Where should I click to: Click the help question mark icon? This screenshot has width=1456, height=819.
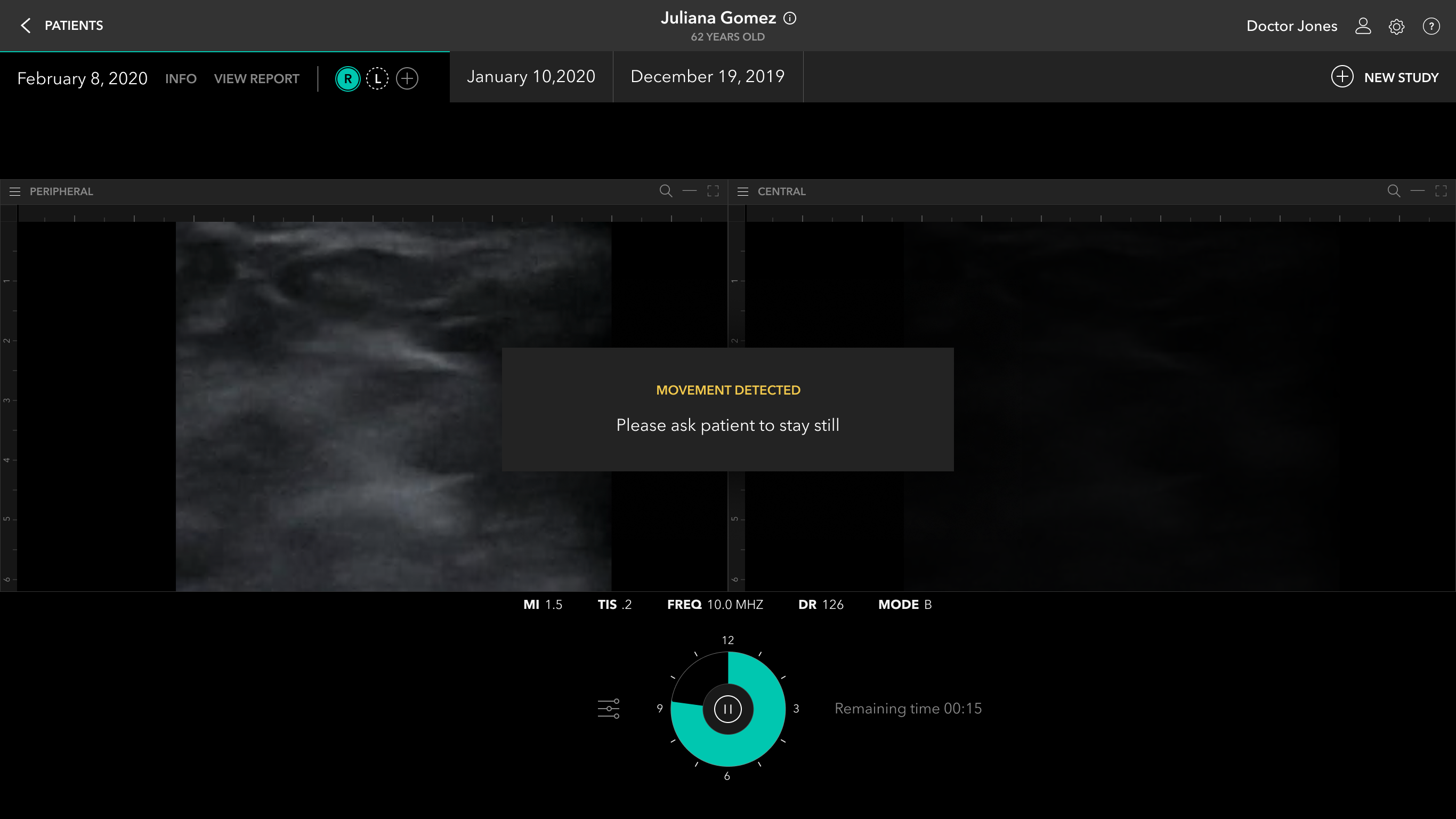tap(1430, 26)
